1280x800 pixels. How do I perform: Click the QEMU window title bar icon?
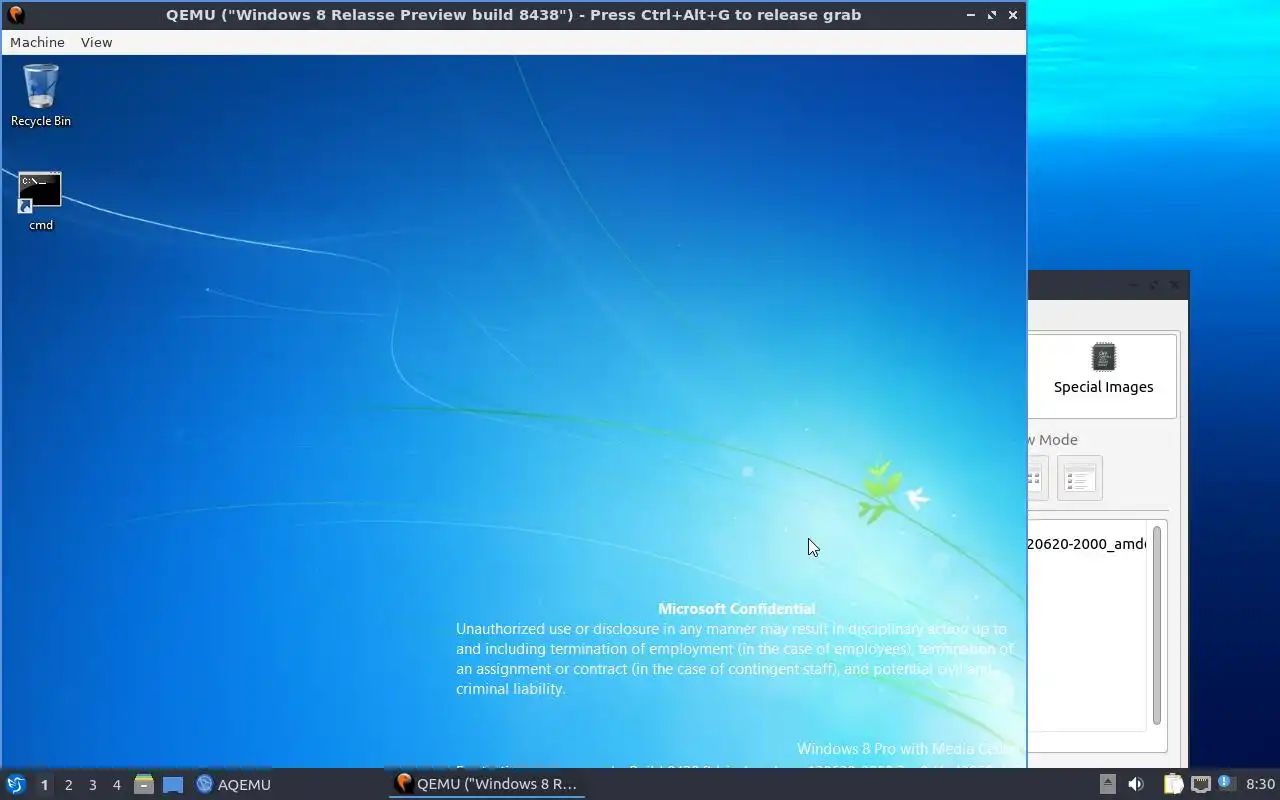coord(15,14)
